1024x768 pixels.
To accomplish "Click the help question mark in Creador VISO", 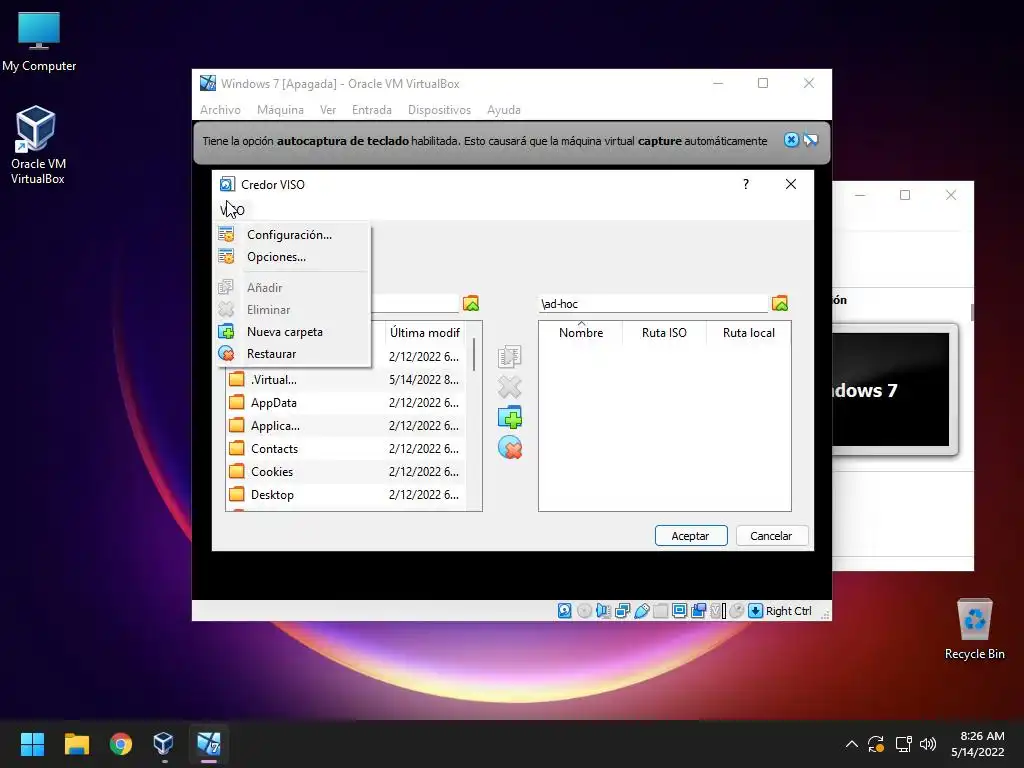I will tap(746, 184).
